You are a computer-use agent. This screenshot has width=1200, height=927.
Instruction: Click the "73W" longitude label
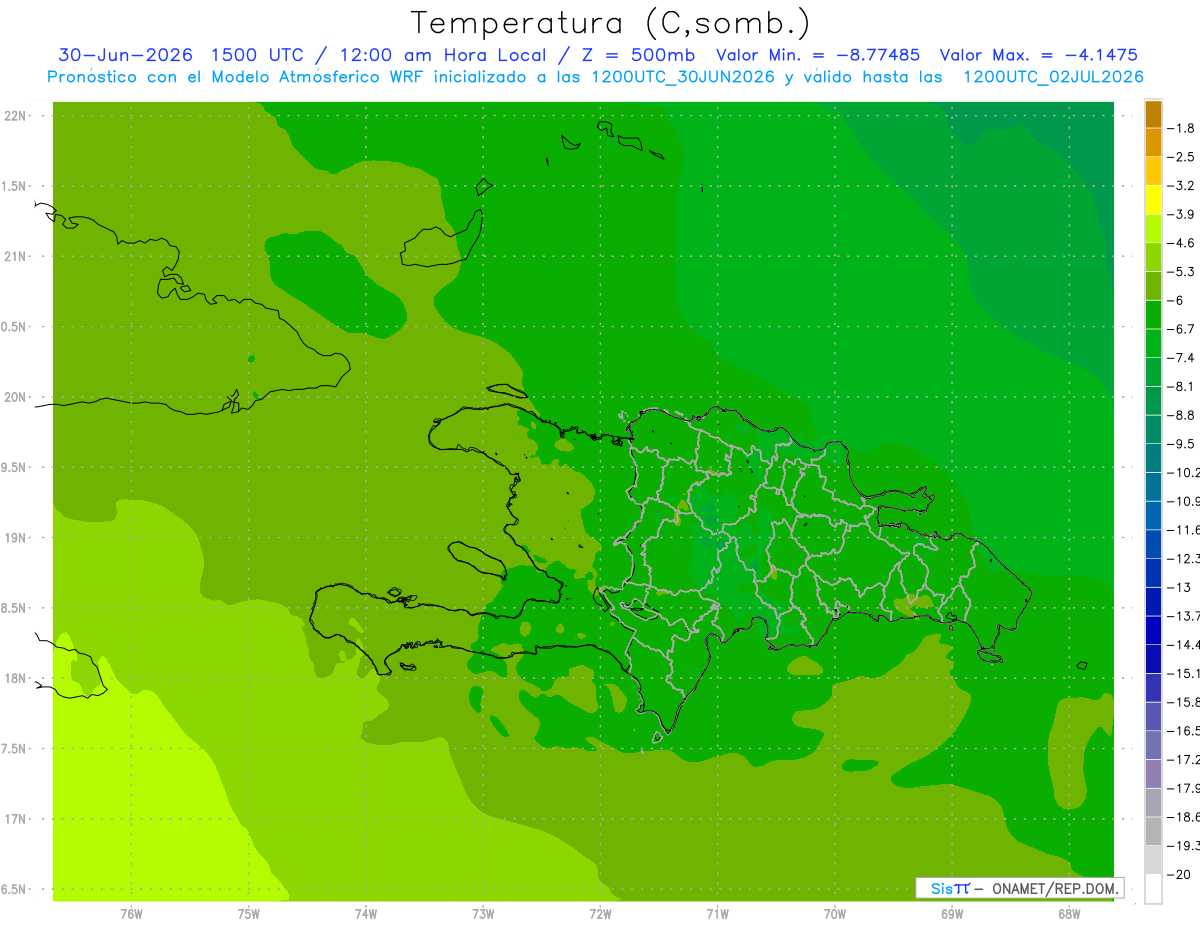click(483, 914)
